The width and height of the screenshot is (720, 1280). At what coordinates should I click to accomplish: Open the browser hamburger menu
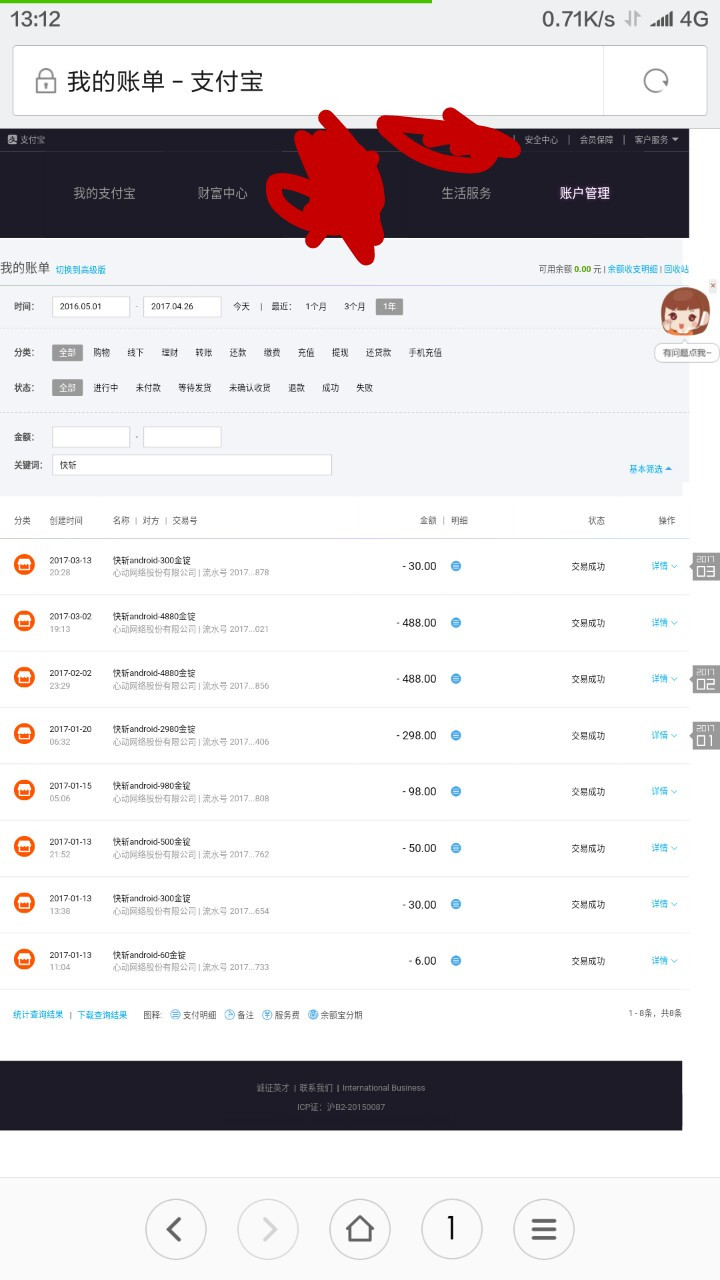(544, 1229)
